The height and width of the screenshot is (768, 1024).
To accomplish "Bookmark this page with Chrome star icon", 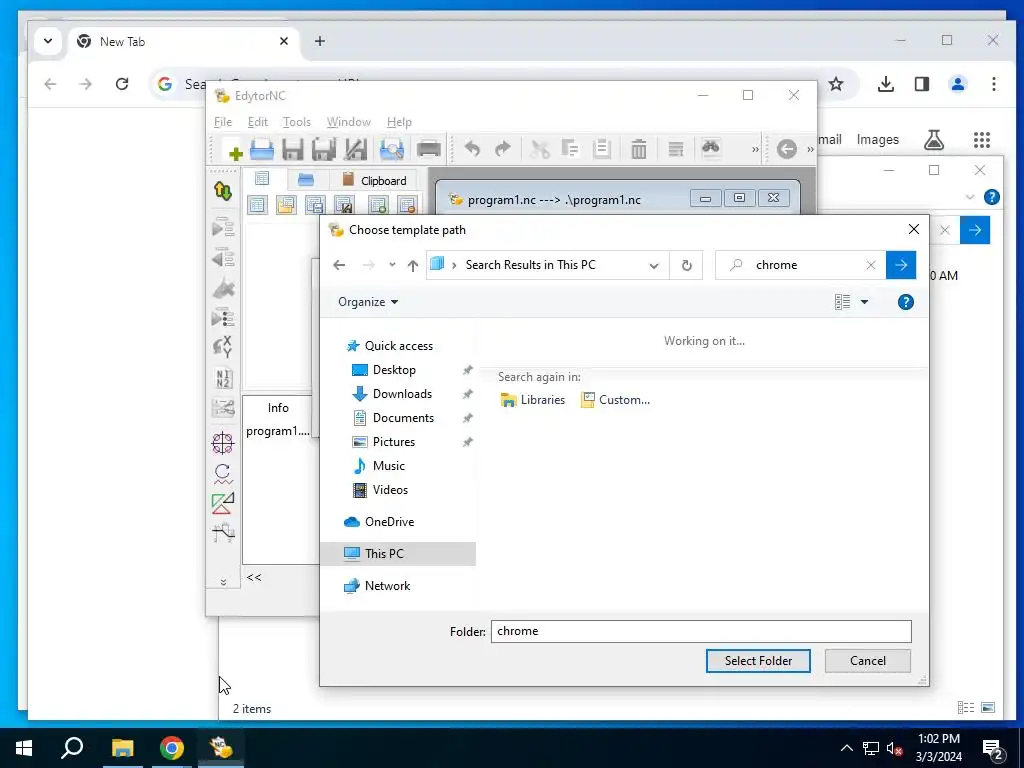I will [836, 84].
